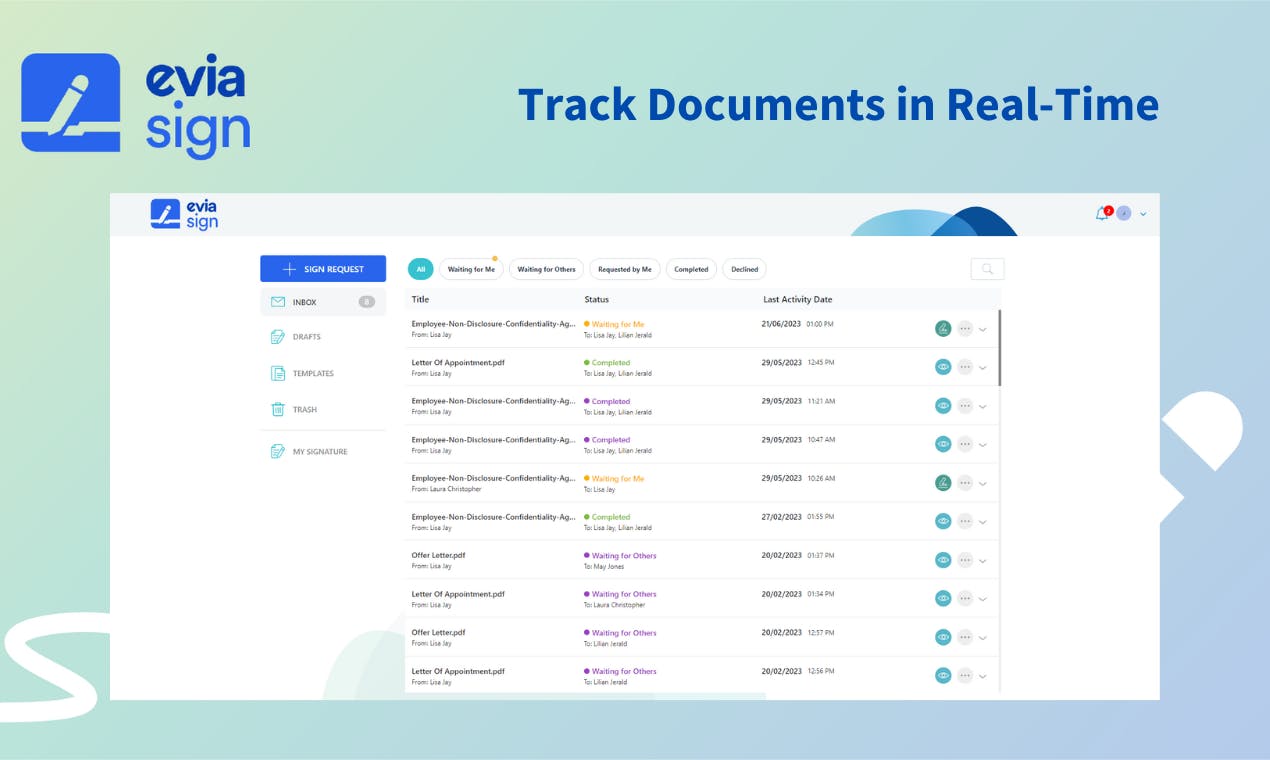Click the Sign Request button
Viewport: 1270px width, 760px height.
(323, 269)
